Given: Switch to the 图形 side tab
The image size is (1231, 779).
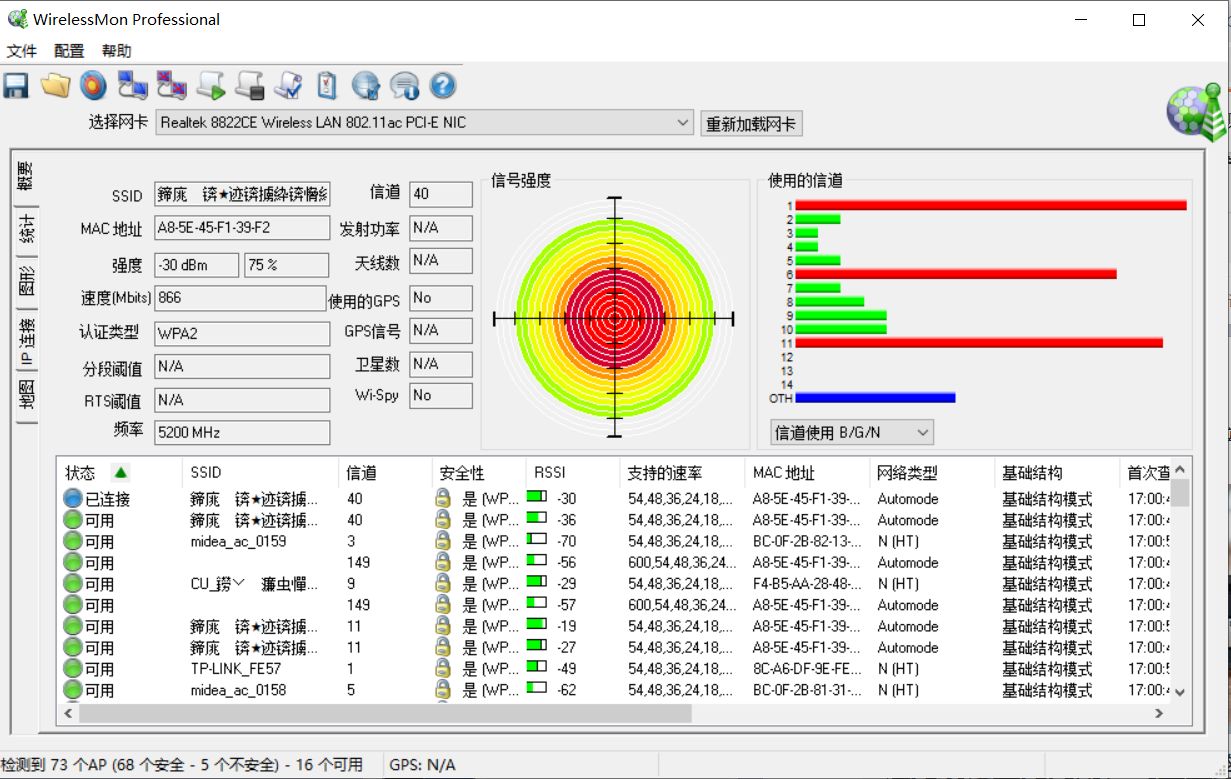Looking at the screenshot, I should pyautogui.click(x=26, y=284).
